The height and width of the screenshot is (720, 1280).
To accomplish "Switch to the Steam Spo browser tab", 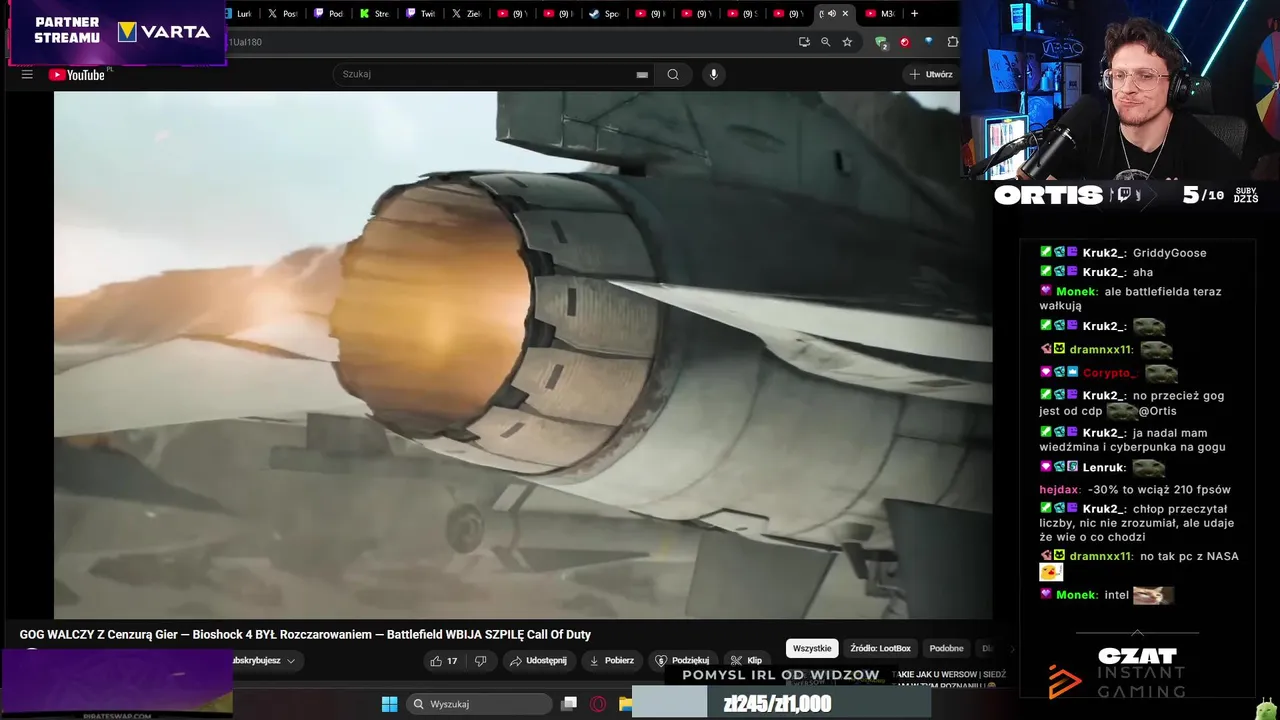I will [x=605, y=14].
